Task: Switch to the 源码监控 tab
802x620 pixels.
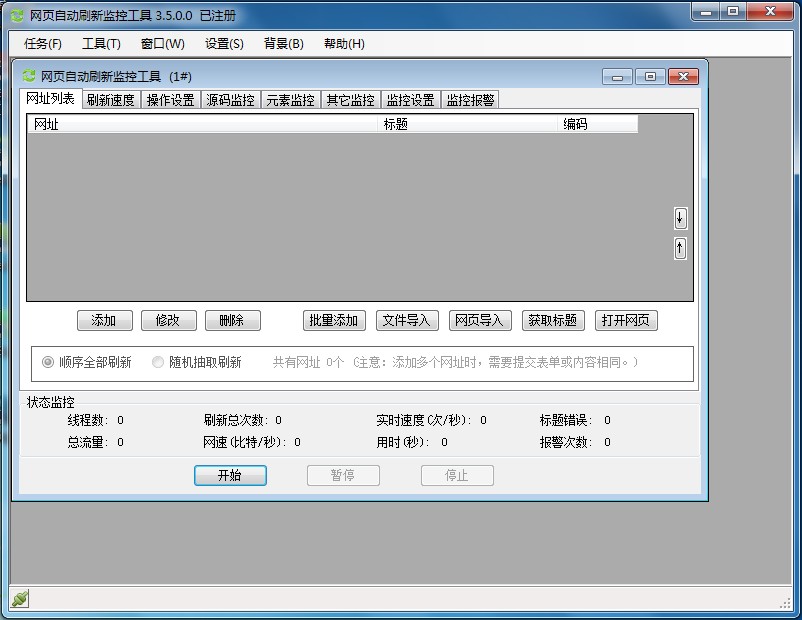Action: point(230,100)
